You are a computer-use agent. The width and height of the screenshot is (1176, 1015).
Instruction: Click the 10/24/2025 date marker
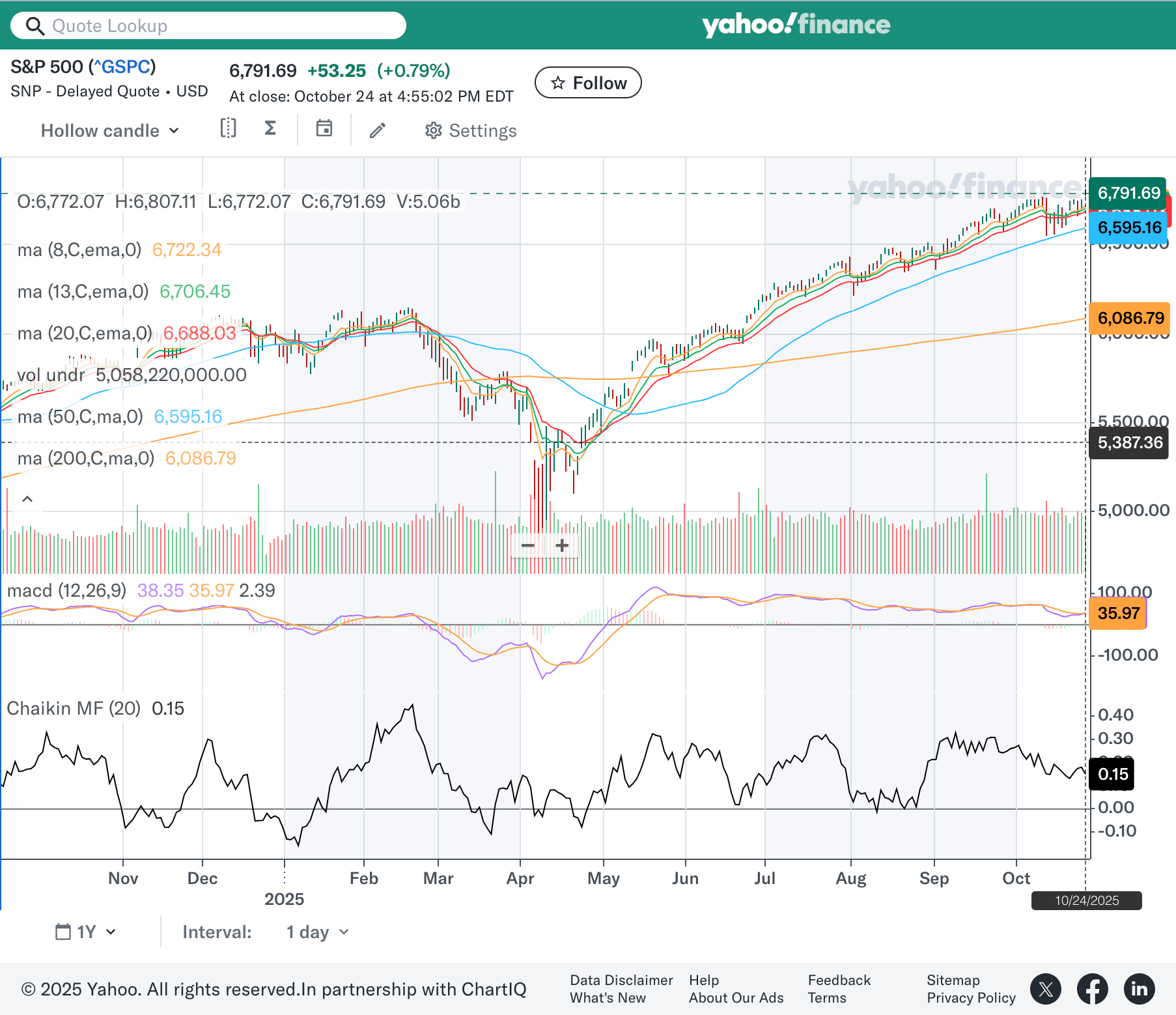1086,900
